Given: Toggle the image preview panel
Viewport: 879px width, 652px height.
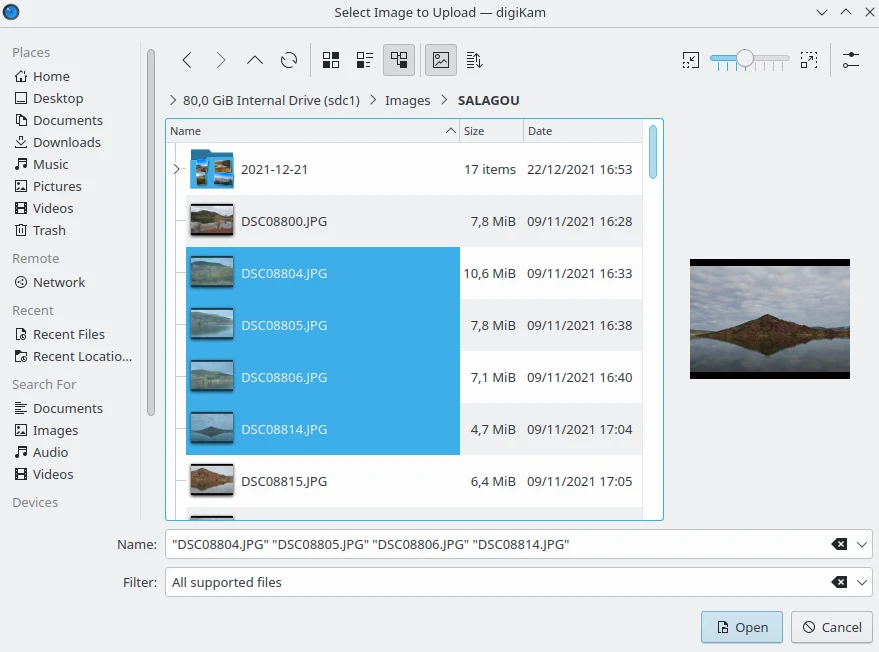Looking at the screenshot, I should (440, 60).
